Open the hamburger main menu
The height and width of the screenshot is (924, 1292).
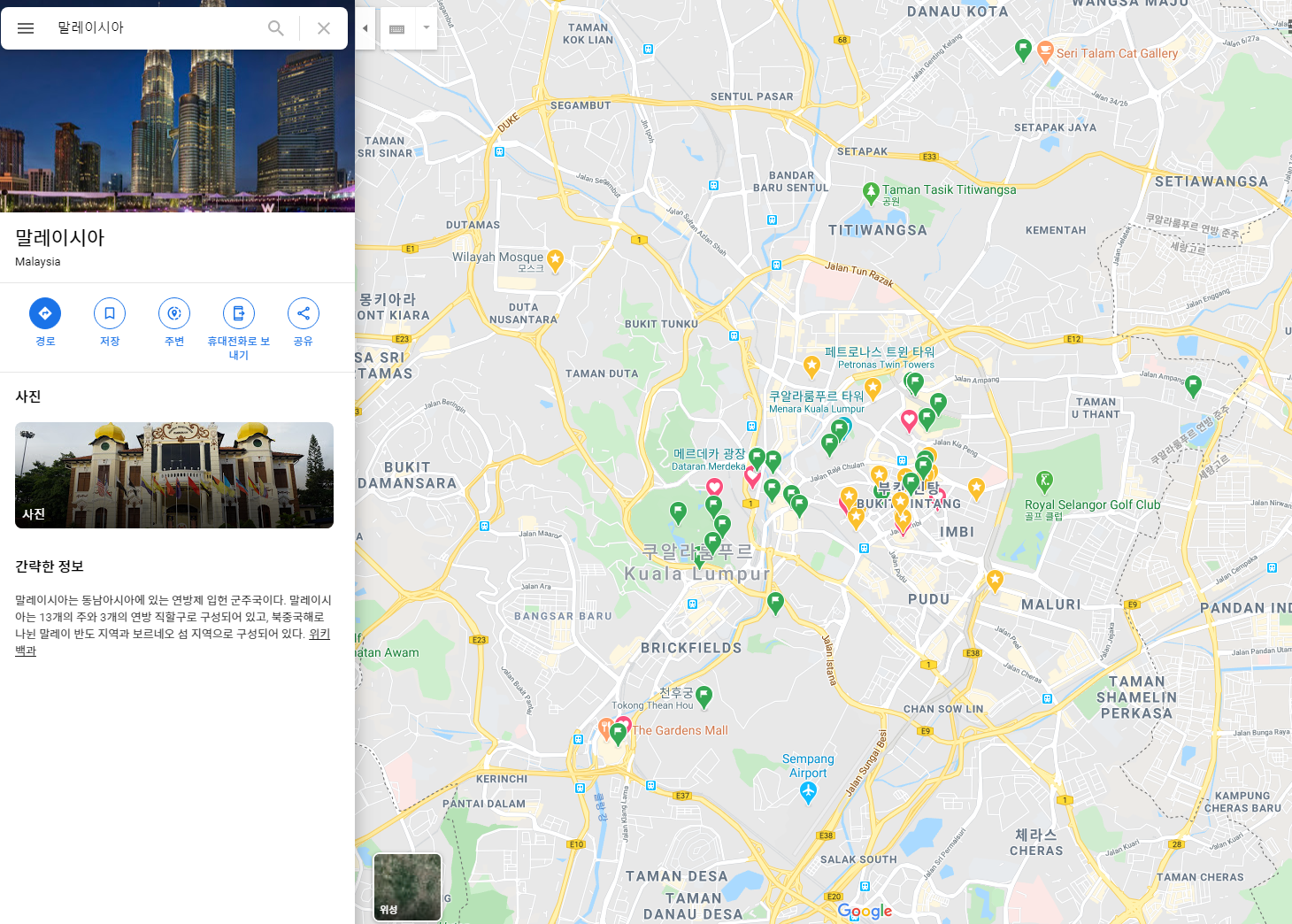click(26, 28)
